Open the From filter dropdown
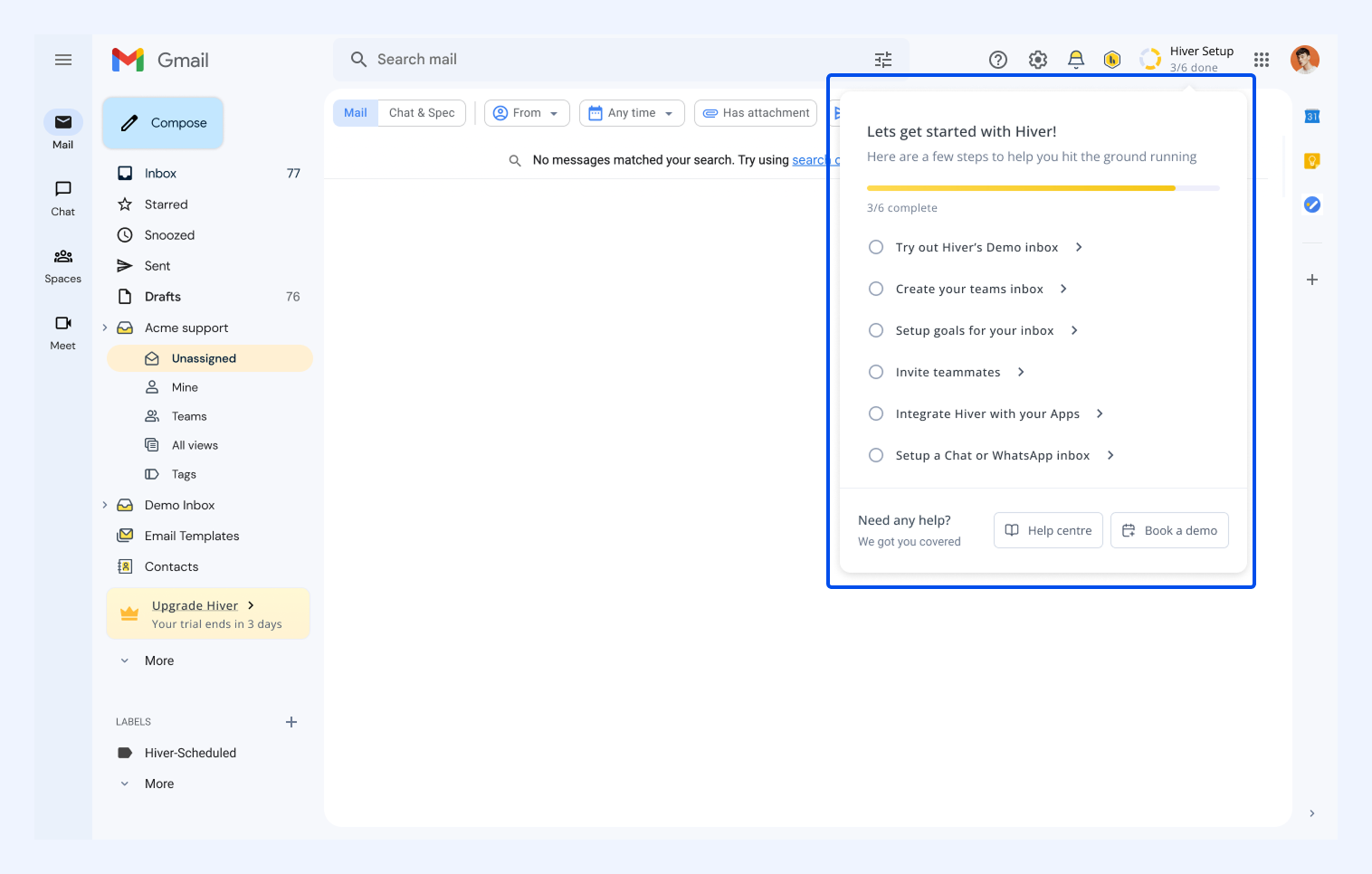The width and height of the screenshot is (1372, 874). click(x=527, y=113)
